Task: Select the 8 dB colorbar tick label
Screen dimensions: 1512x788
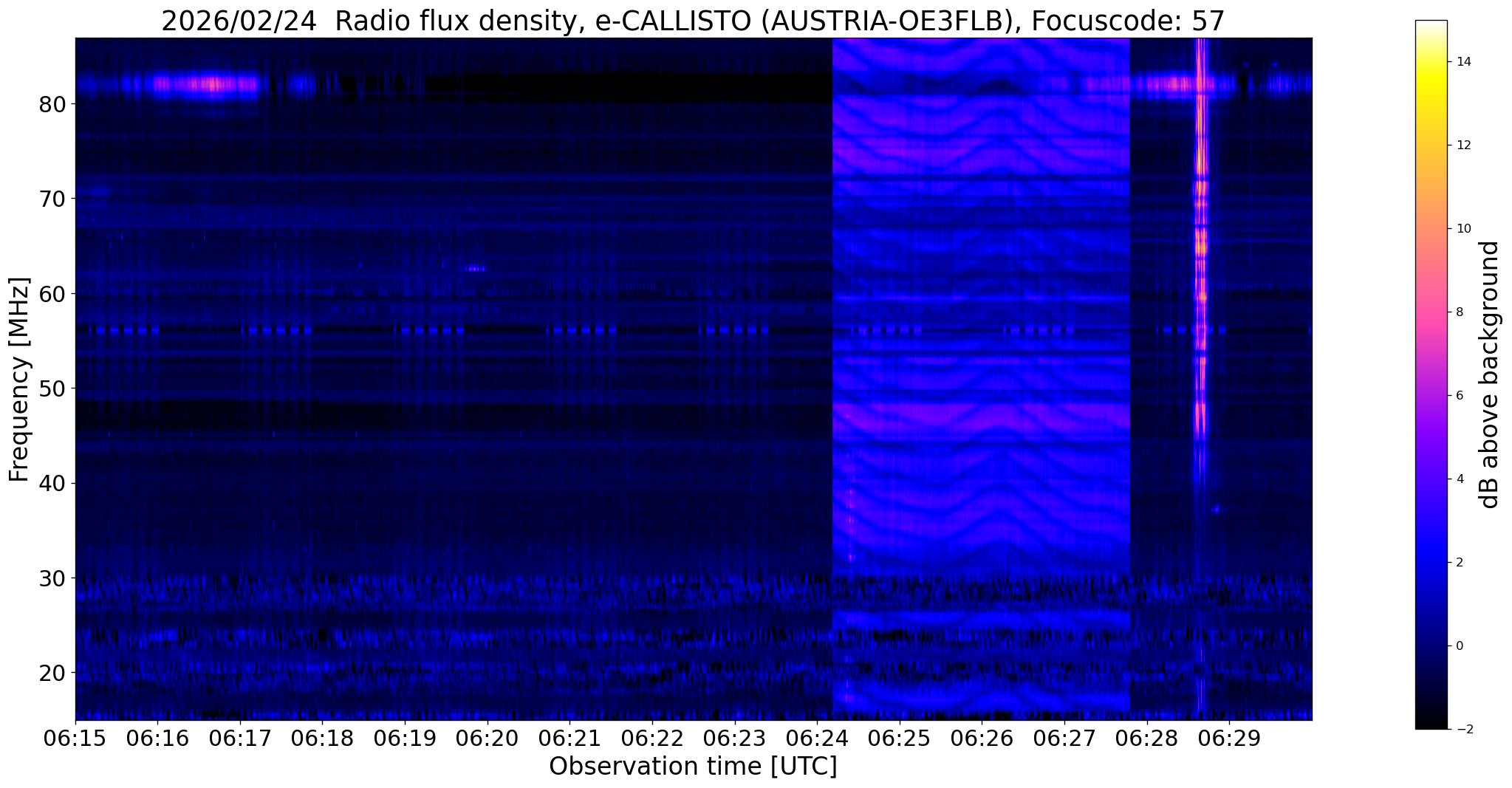Action: point(1460,312)
